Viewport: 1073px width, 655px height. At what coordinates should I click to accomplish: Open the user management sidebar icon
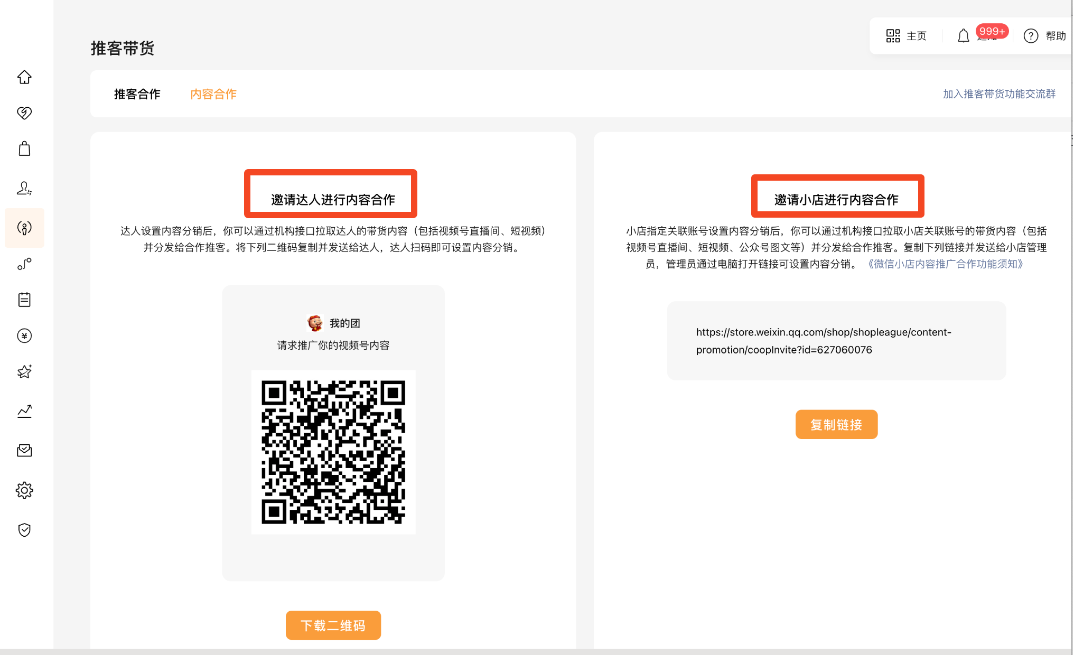[25, 187]
